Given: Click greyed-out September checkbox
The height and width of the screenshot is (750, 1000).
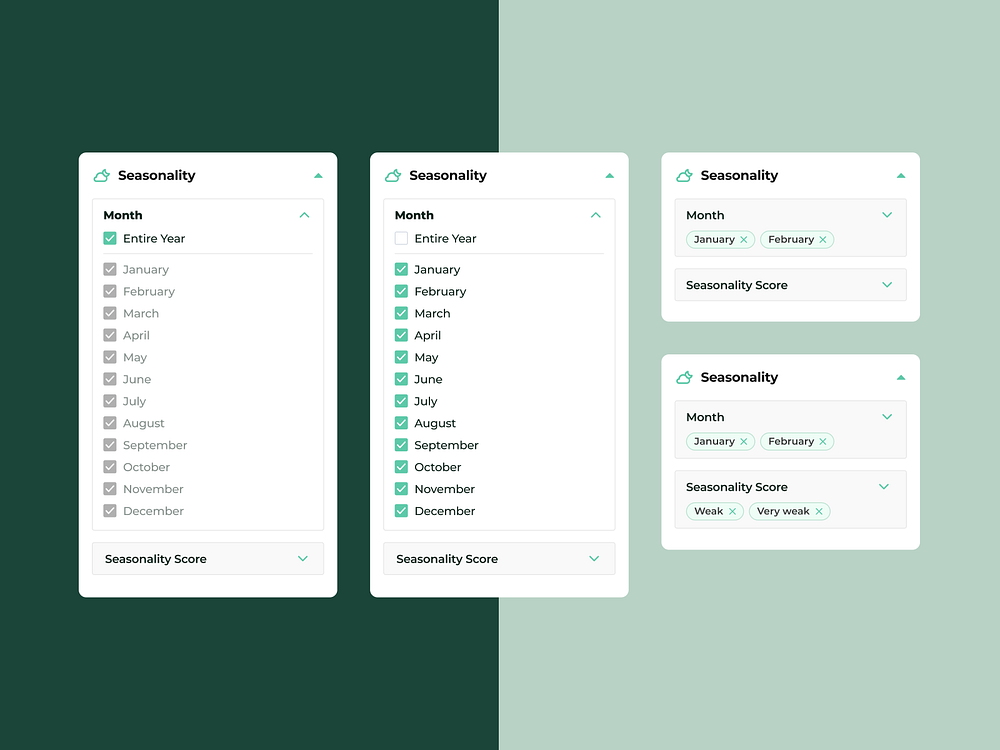Looking at the screenshot, I should tap(110, 445).
